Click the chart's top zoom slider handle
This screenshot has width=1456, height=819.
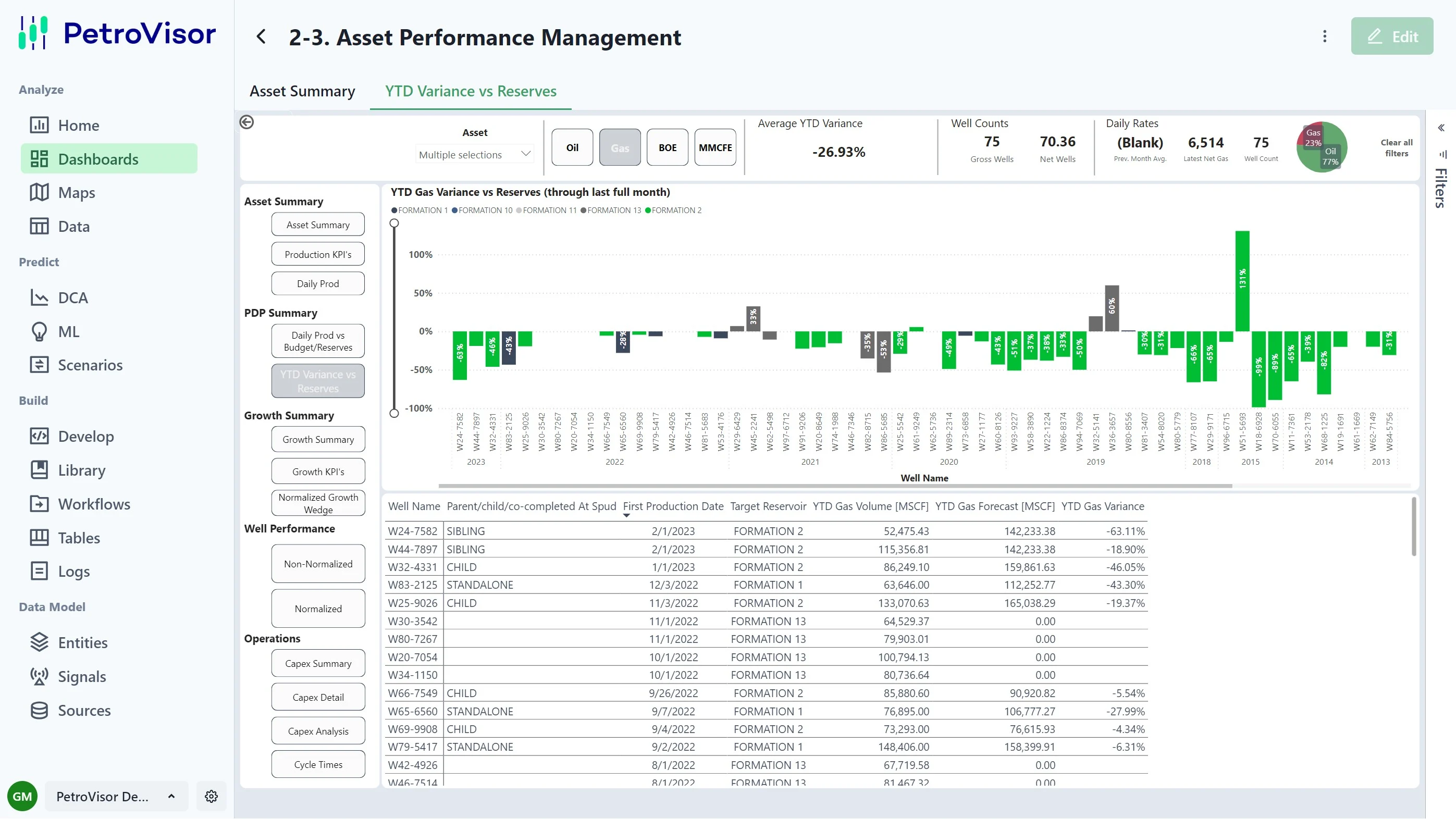394,224
